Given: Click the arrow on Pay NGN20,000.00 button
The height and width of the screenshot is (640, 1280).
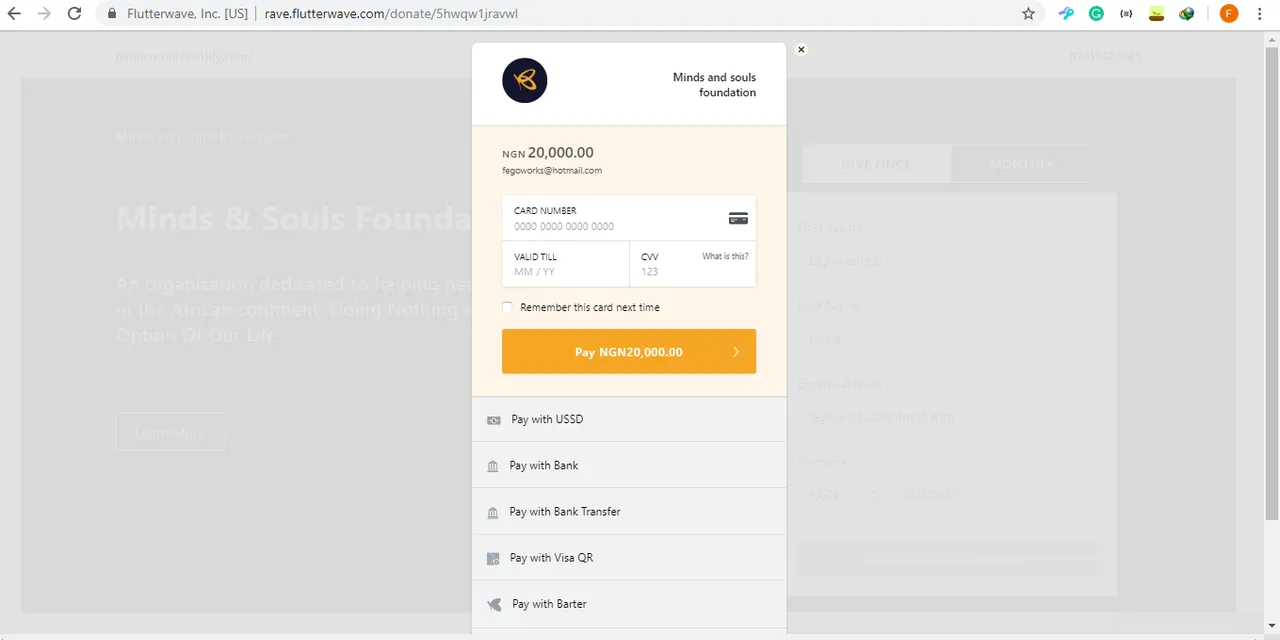Looking at the screenshot, I should coord(736,352).
